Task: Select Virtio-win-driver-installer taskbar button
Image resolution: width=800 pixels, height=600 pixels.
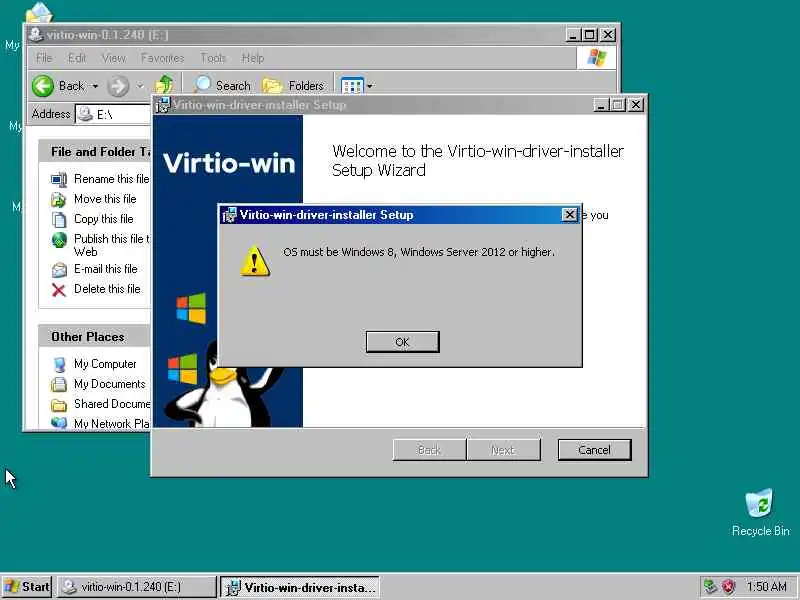Action: pyautogui.click(x=300, y=587)
